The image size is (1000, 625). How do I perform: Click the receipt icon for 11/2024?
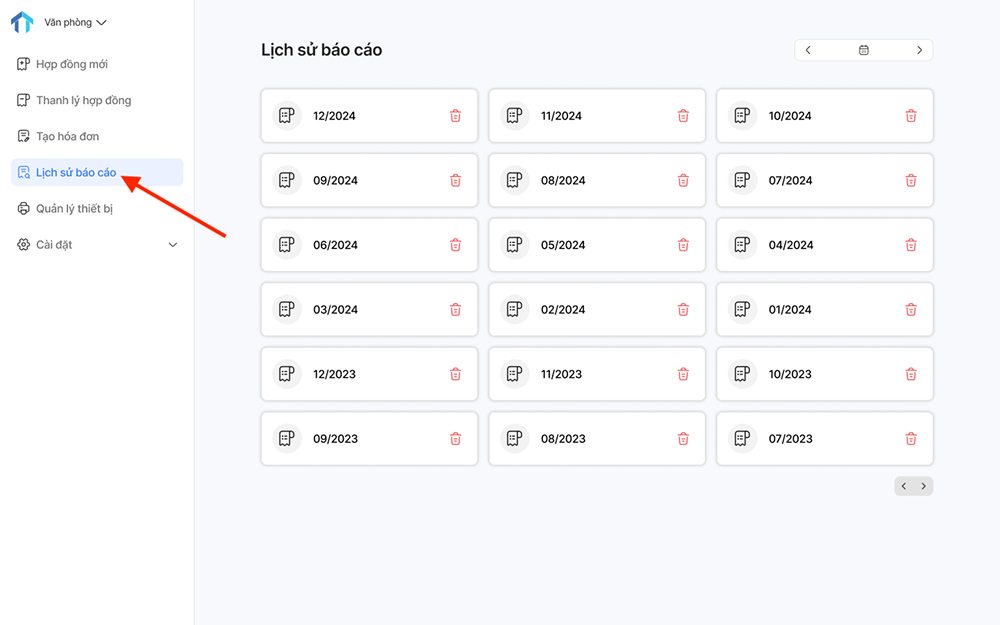click(x=515, y=116)
